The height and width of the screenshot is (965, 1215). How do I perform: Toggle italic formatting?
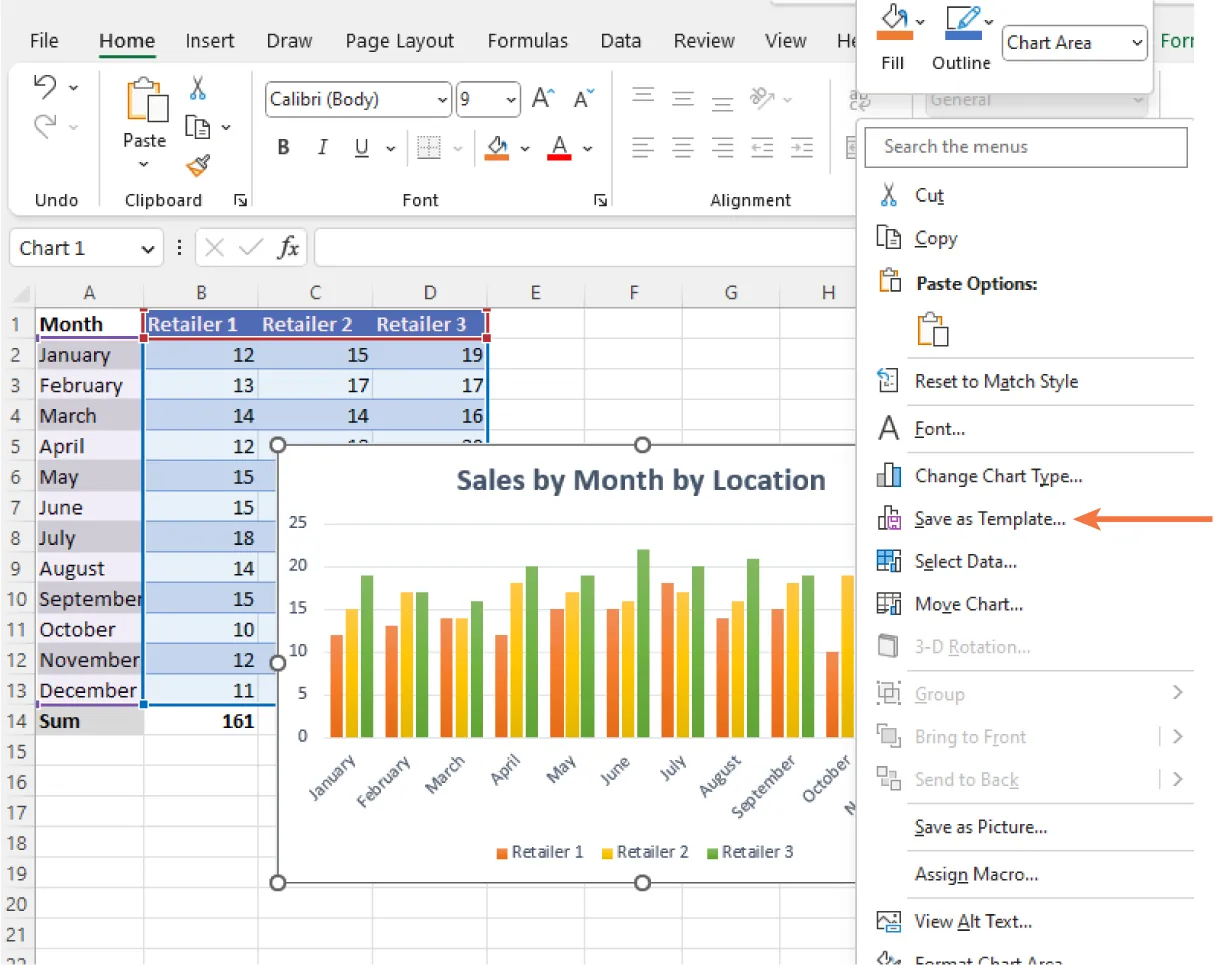tap(322, 147)
